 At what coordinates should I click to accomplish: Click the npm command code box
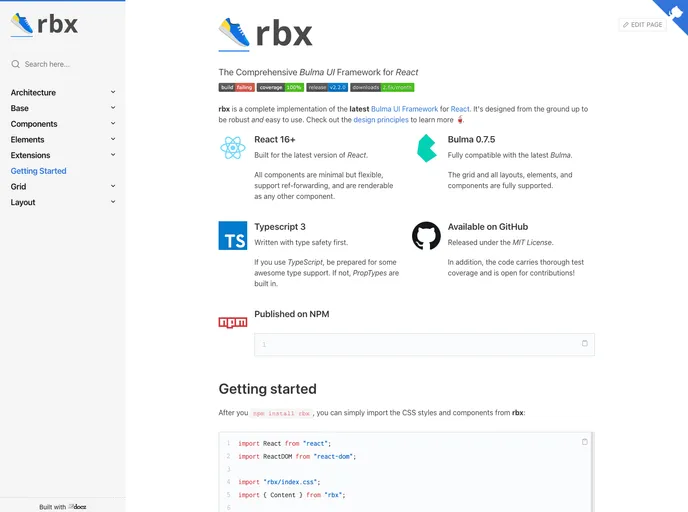coord(424,344)
